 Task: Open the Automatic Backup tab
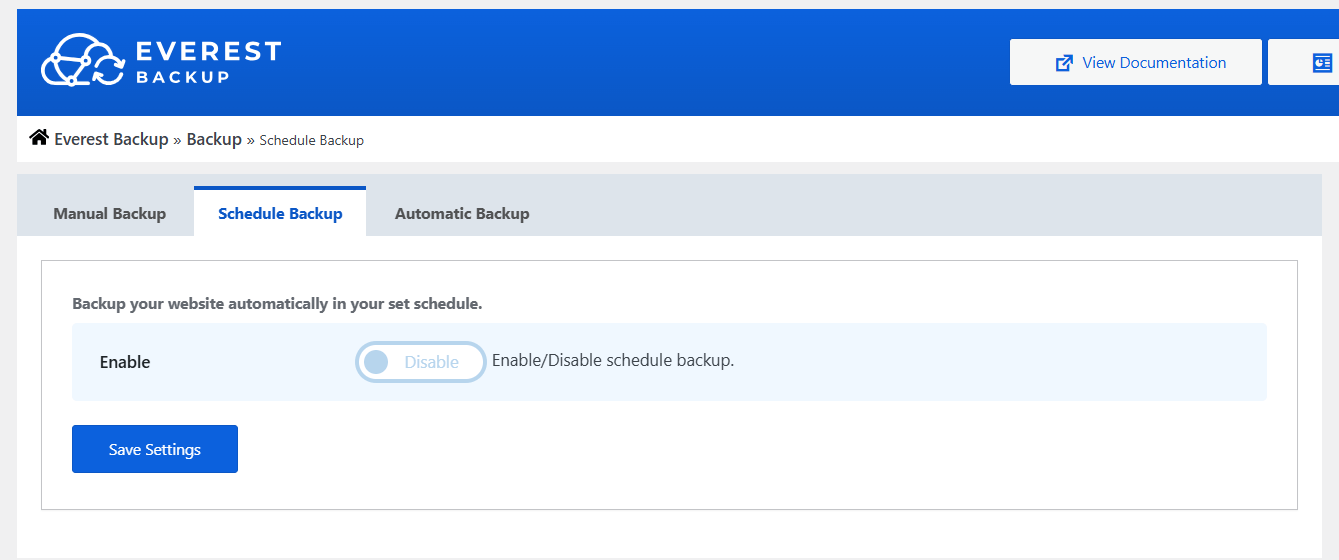(462, 213)
